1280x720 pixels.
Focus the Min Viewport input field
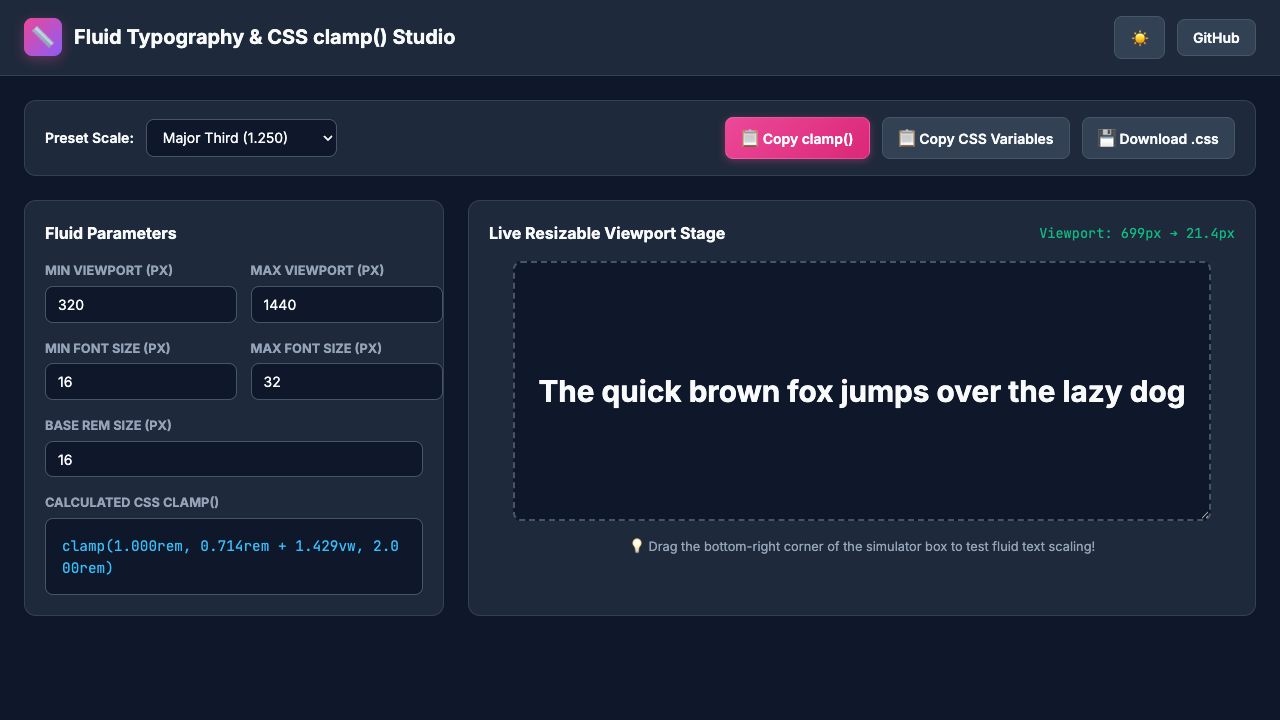[141, 304]
